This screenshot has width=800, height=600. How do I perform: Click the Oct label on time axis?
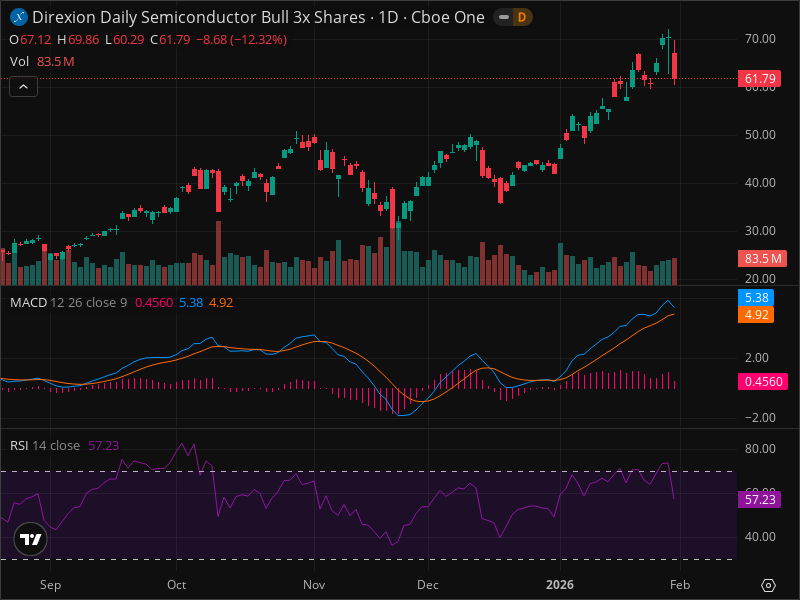pos(177,585)
